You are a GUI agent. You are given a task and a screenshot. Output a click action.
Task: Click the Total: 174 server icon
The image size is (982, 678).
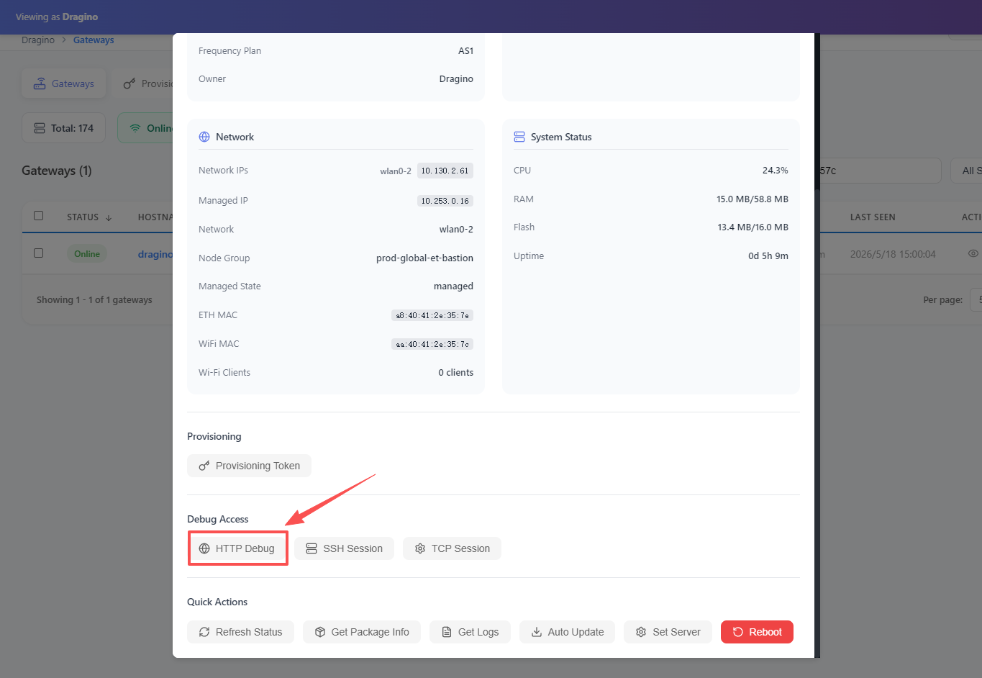point(39,128)
